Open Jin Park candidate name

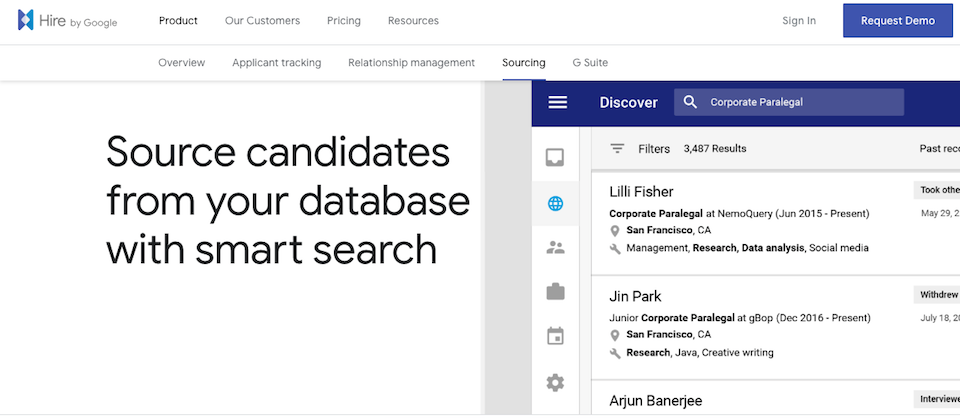pyautogui.click(x=636, y=296)
